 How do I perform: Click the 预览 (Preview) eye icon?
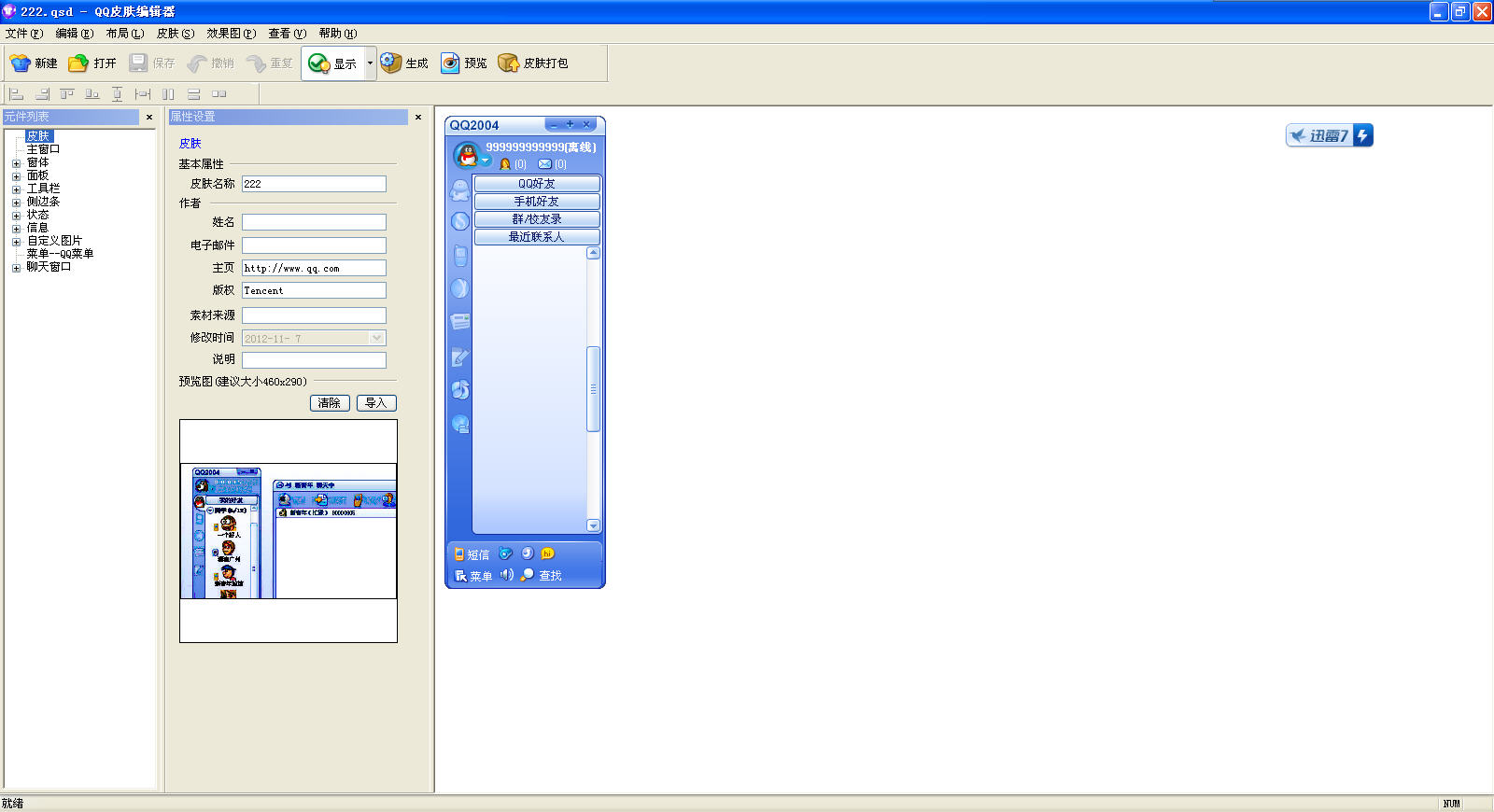pos(450,63)
